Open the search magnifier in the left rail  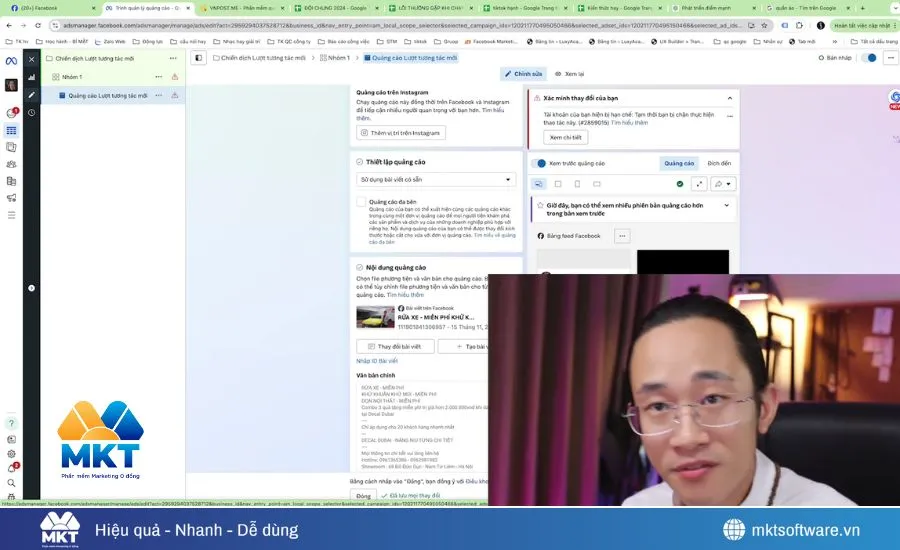[x=11, y=483]
